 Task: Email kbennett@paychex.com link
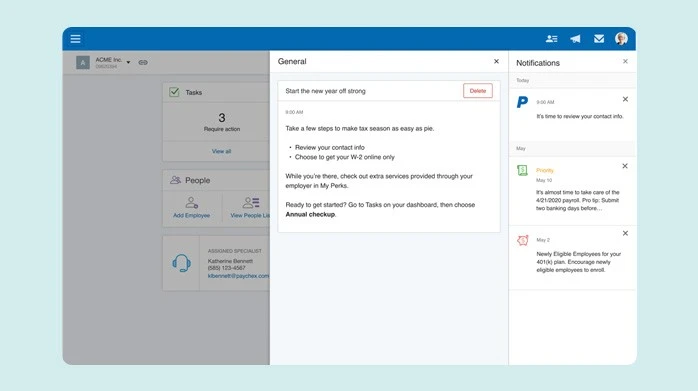tap(238, 276)
